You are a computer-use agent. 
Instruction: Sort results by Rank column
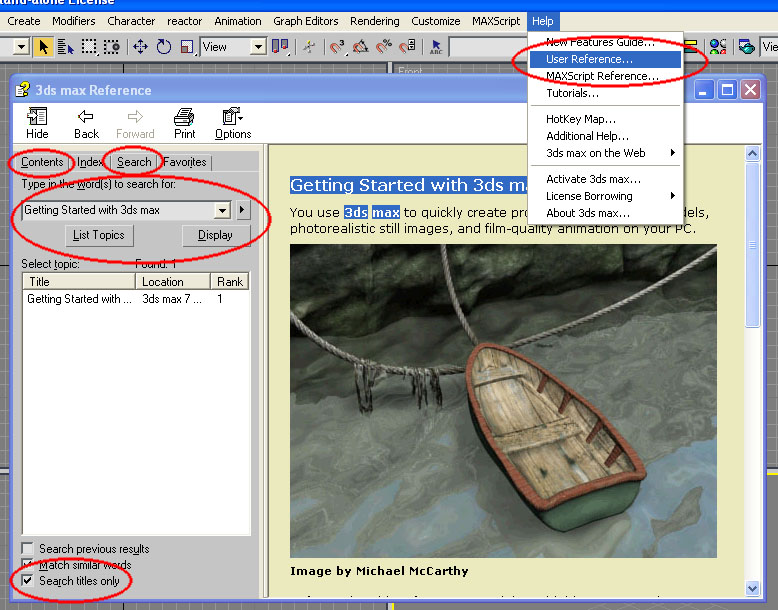(230, 281)
